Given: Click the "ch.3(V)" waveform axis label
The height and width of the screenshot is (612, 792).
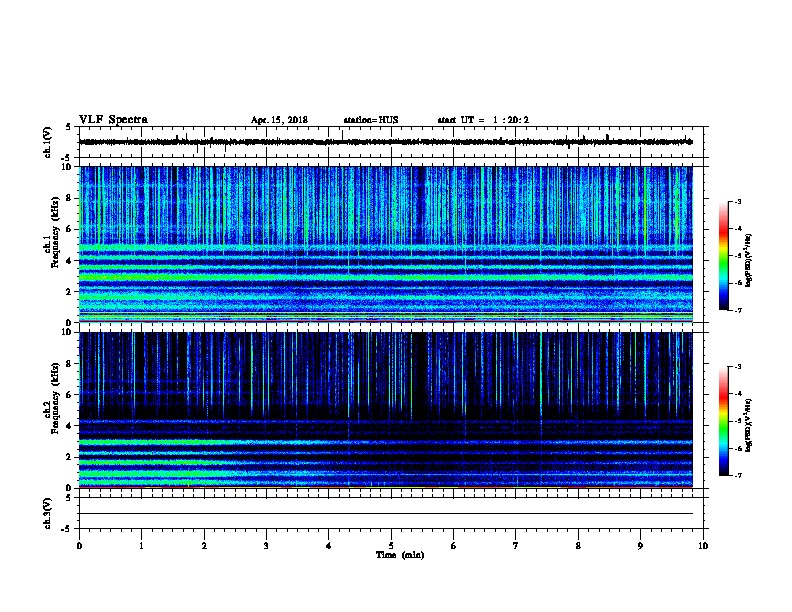Looking at the screenshot, I should coord(48,513).
